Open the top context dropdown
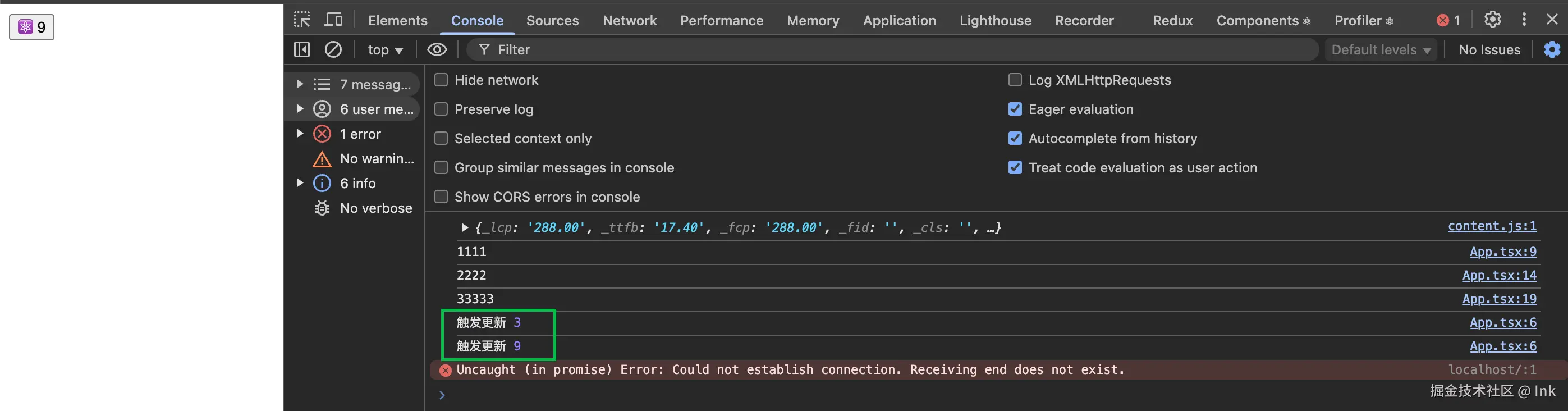 (384, 50)
